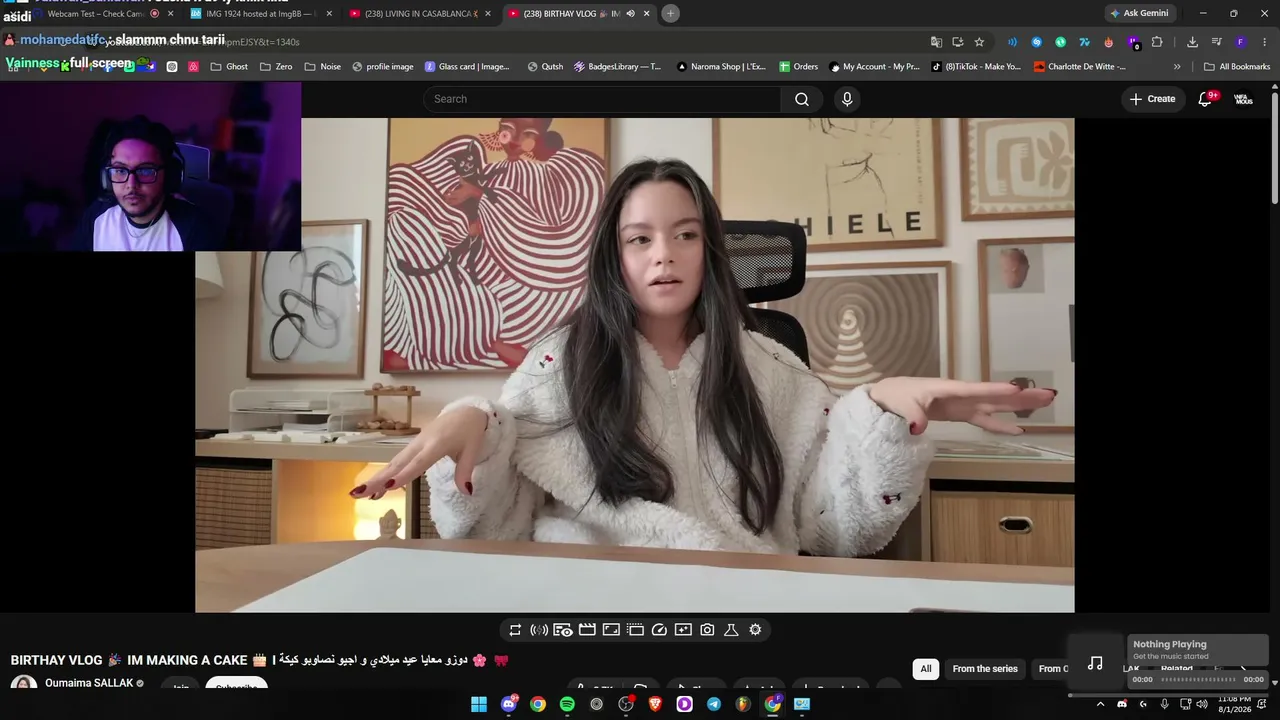Bookmark this page with the star icon

[979, 42]
